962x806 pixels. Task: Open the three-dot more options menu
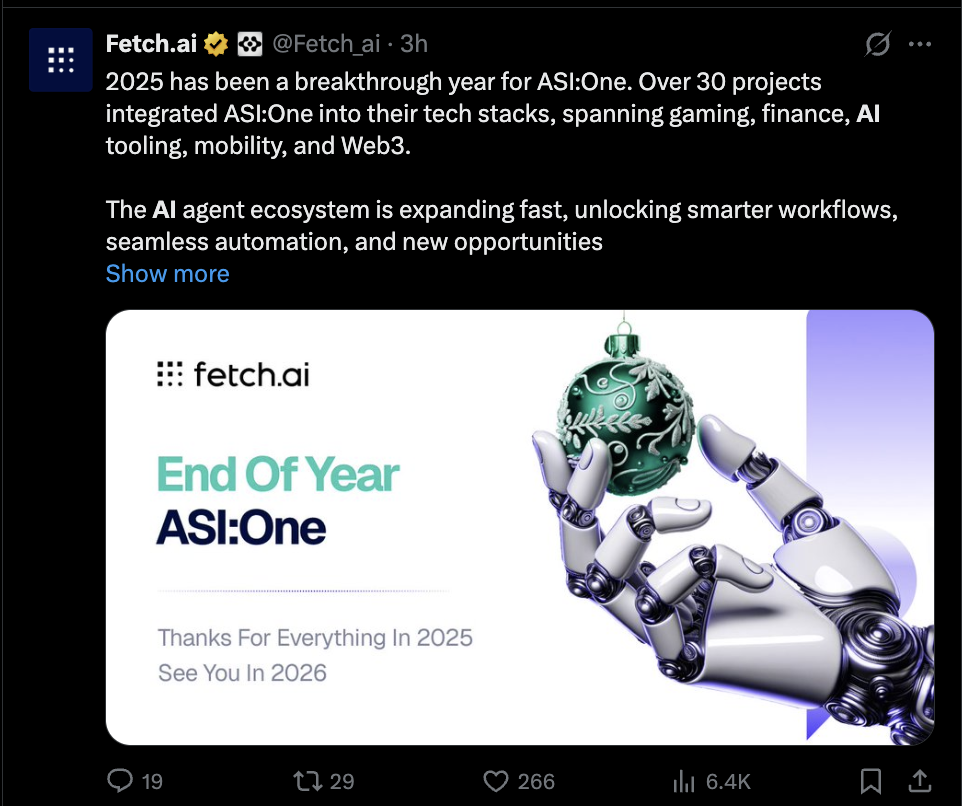click(x=920, y=44)
